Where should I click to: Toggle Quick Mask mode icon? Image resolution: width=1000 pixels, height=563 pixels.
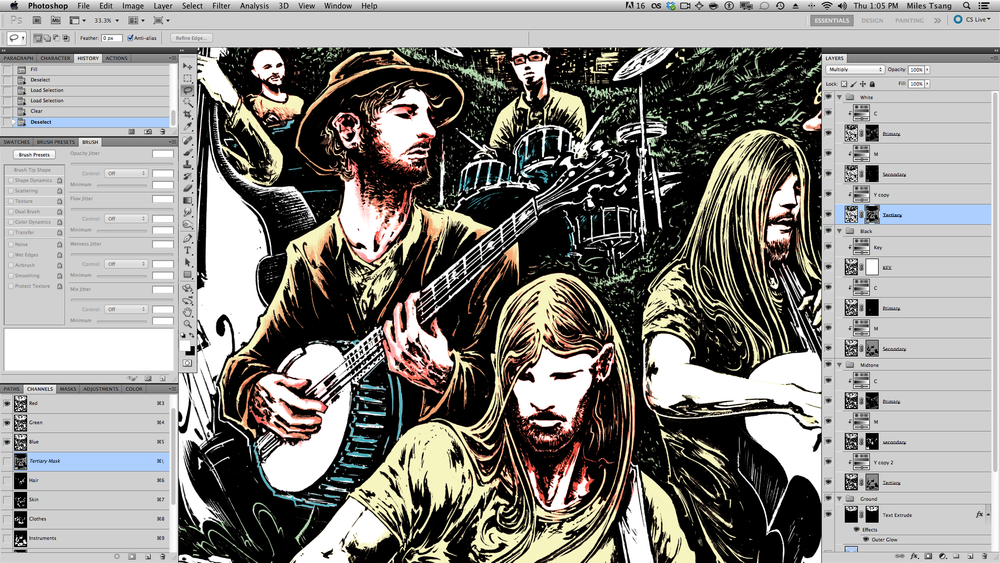pyautogui.click(x=188, y=363)
